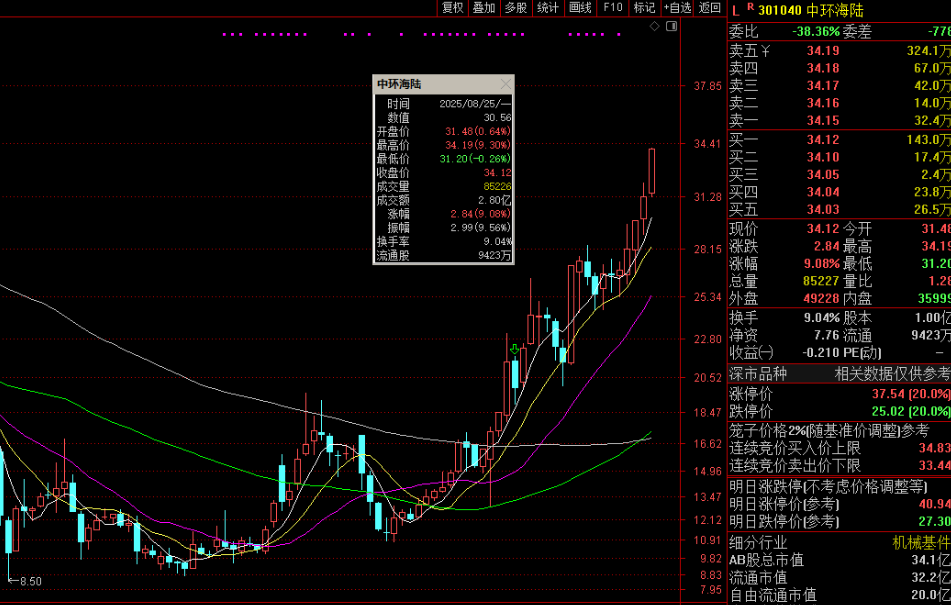Click the 自由流通市值 row
Screen dimensions: 951x605
click(839, 595)
